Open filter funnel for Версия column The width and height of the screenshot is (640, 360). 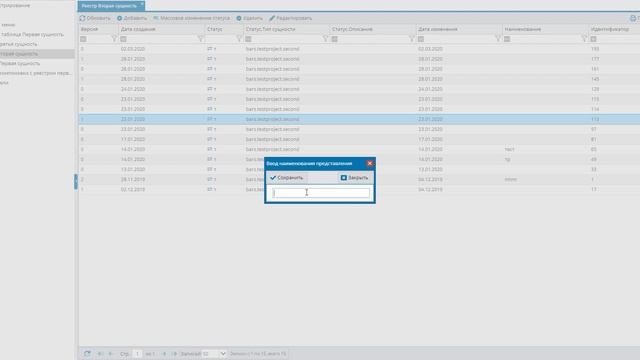pos(114,39)
